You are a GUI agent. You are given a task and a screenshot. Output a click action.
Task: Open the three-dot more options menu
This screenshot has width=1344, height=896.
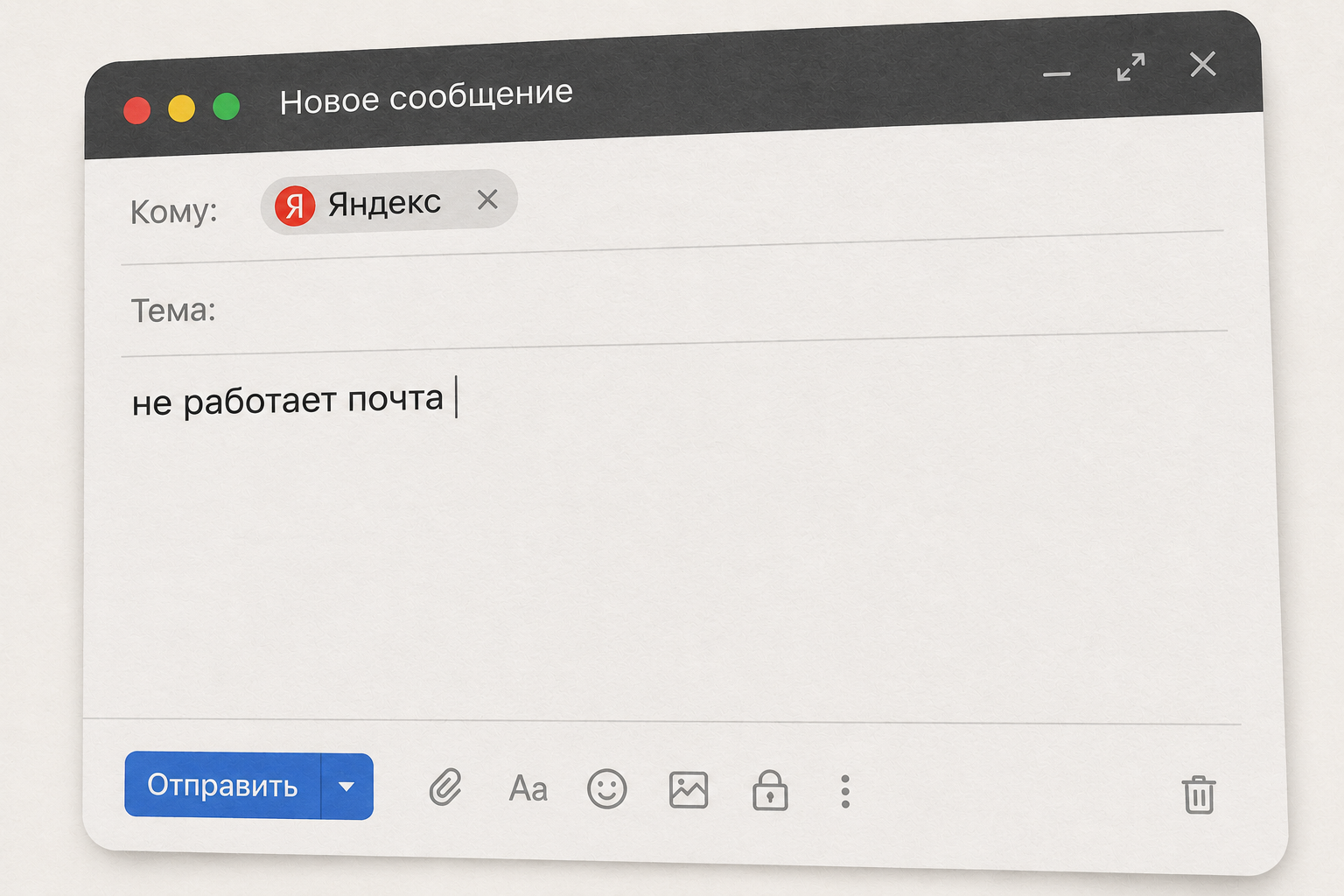[844, 791]
